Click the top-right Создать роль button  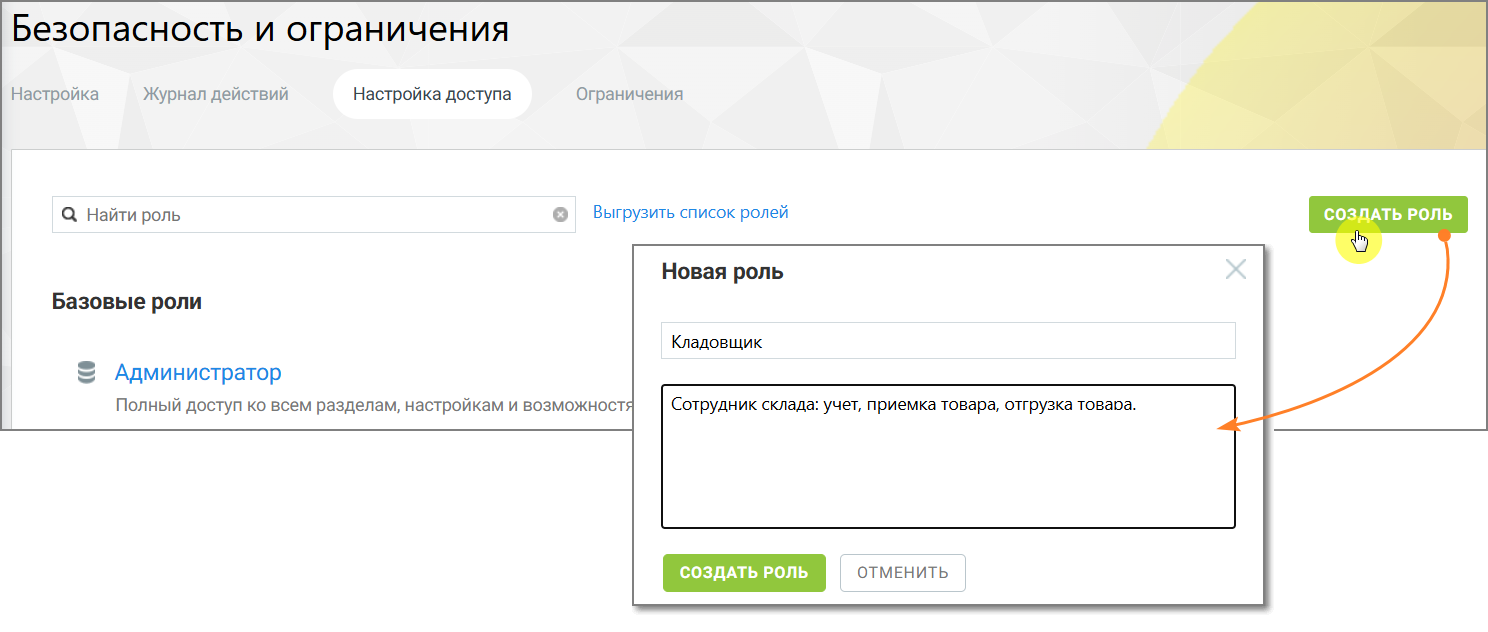tap(1388, 214)
